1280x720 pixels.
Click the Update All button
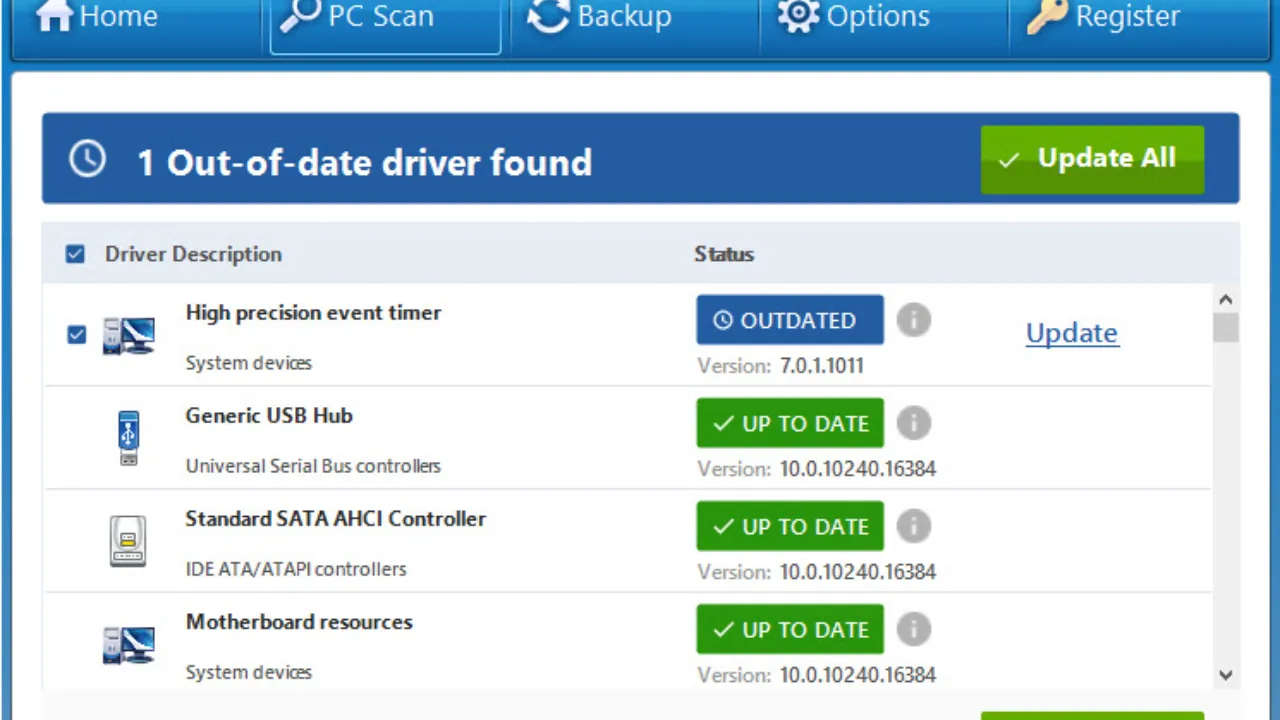1092,159
